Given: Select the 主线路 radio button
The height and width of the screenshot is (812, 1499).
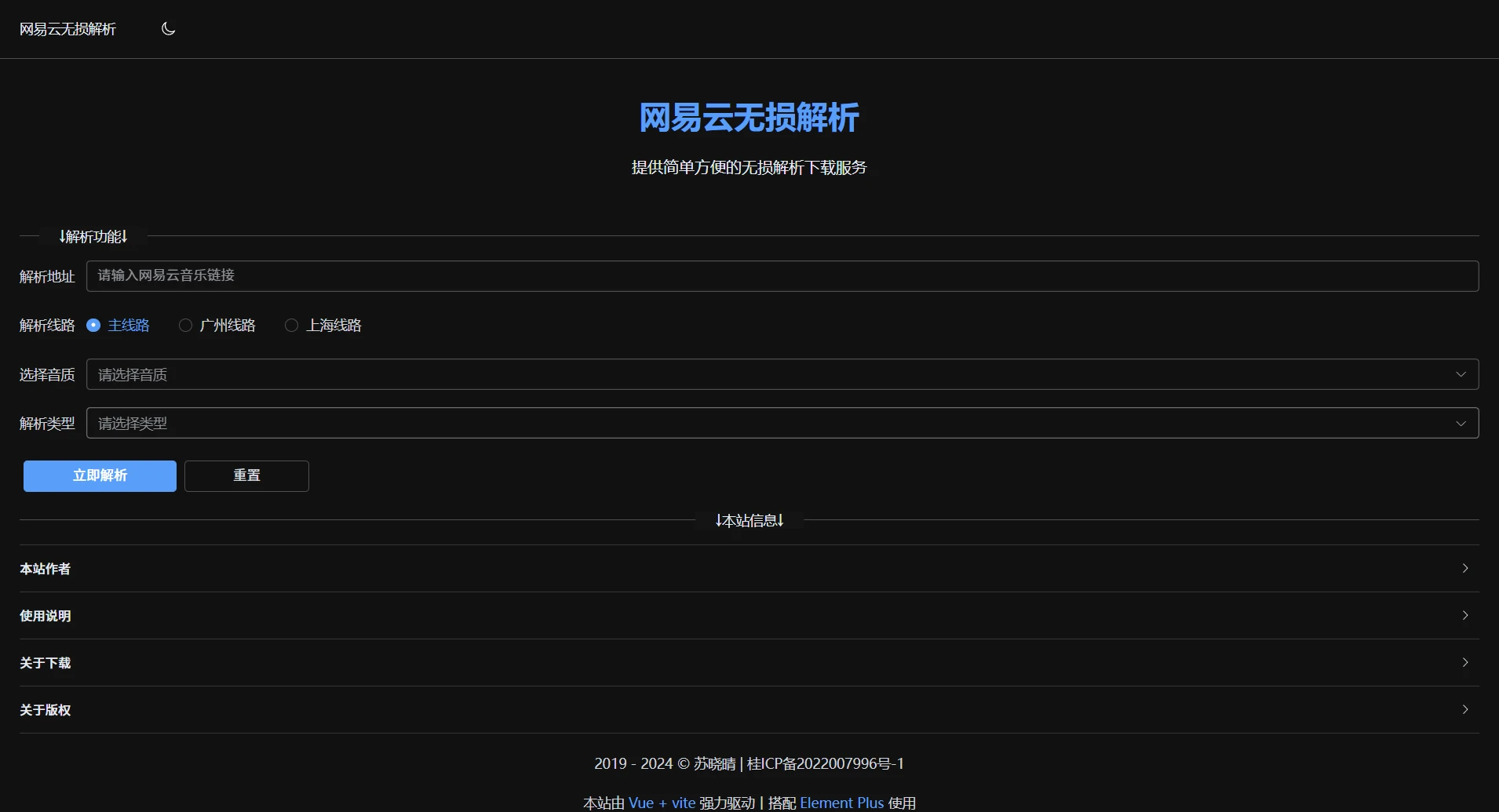Looking at the screenshot, I should [x=118, y=325].
